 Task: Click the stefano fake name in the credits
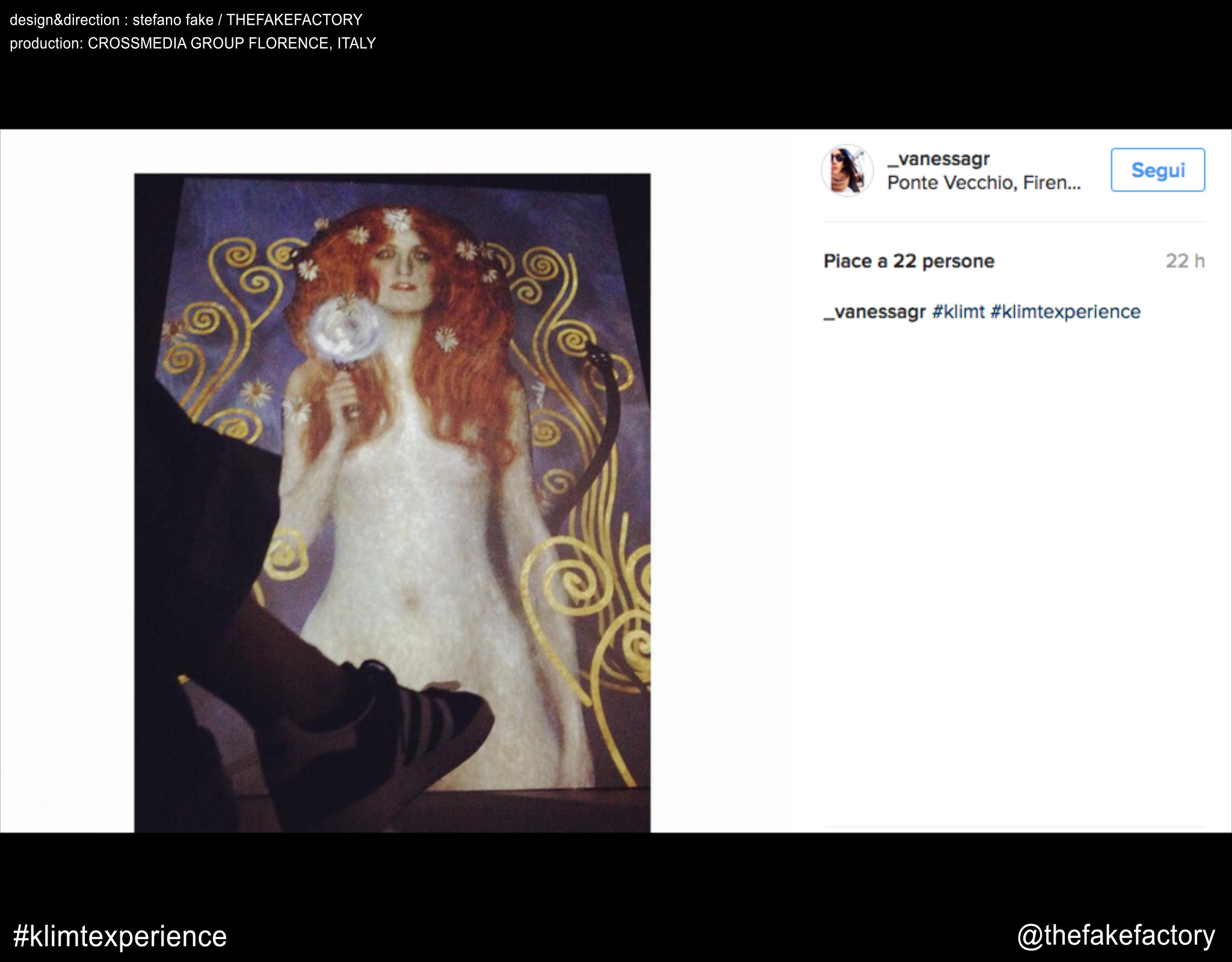[x=173, y=20]
